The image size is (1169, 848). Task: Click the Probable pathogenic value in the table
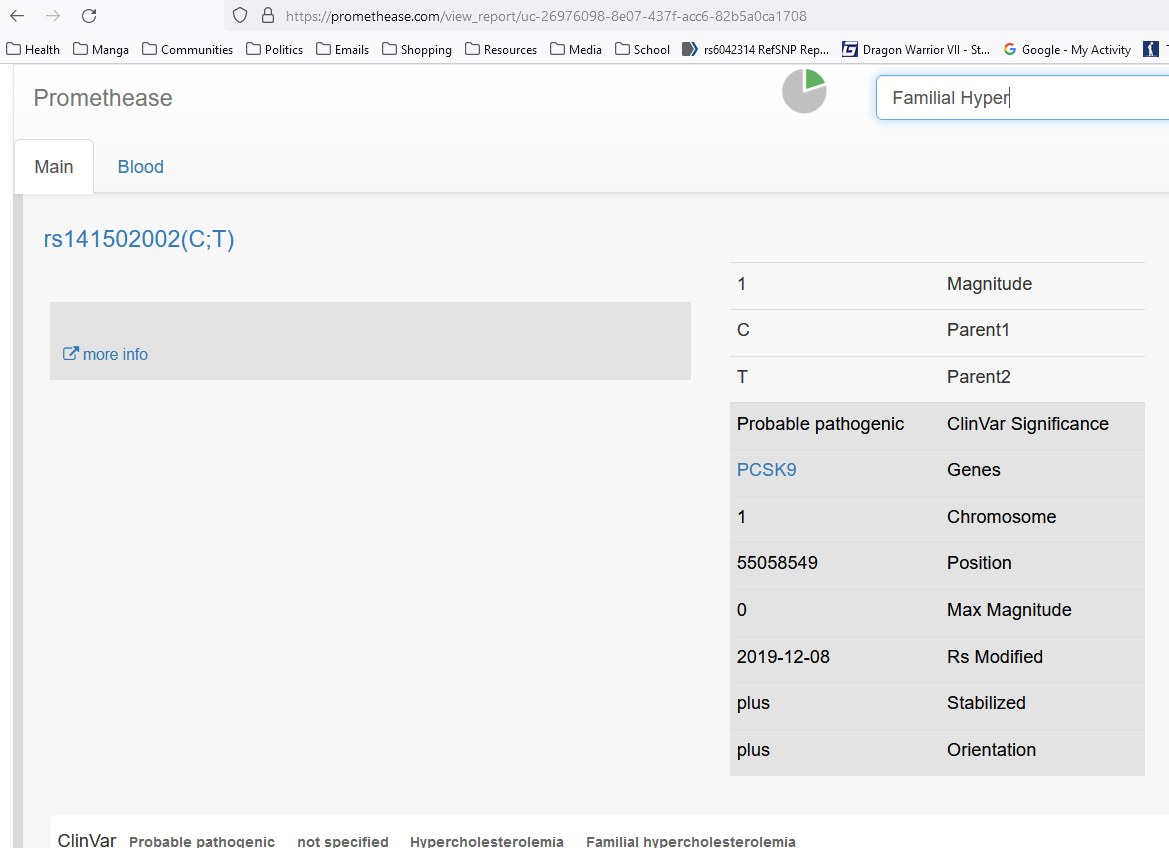pos(820,424)
